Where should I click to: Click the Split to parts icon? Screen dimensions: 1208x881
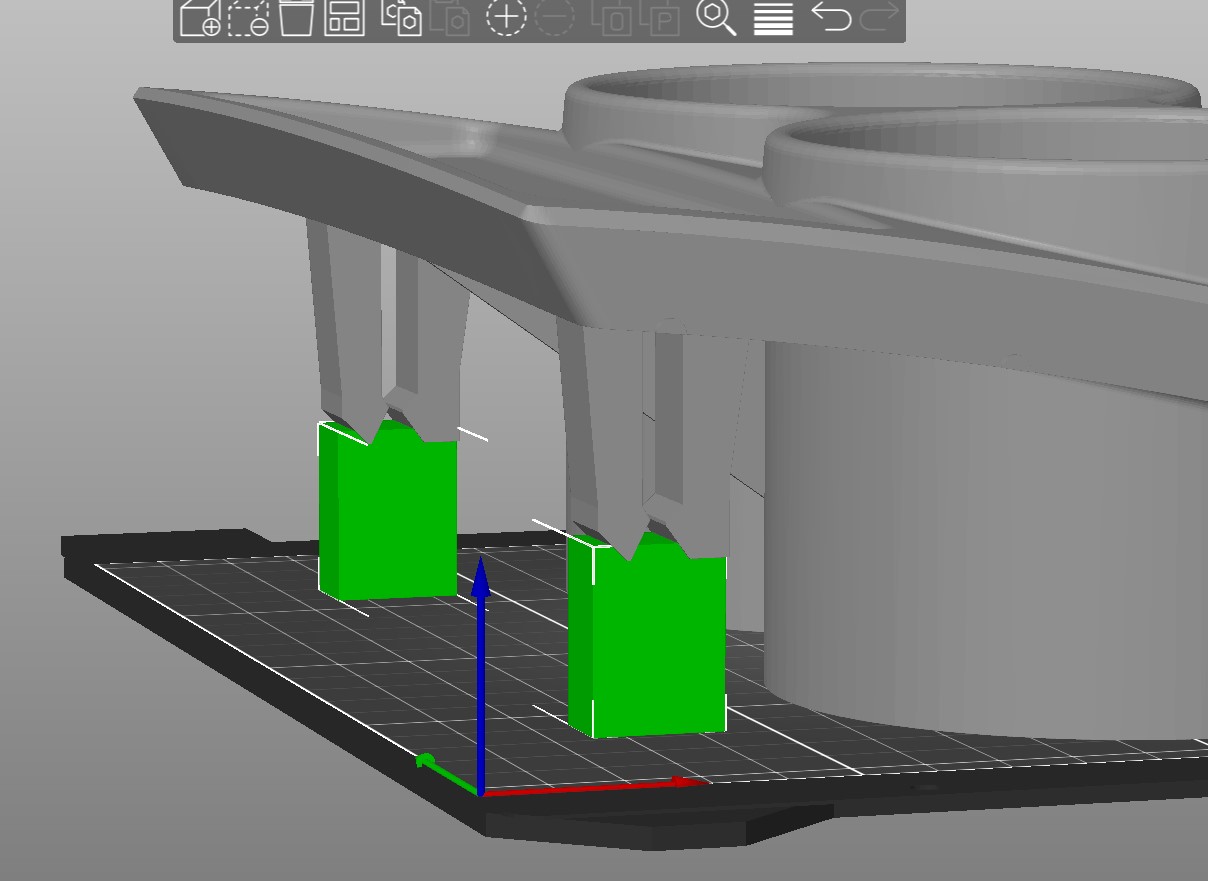[660, 17]
